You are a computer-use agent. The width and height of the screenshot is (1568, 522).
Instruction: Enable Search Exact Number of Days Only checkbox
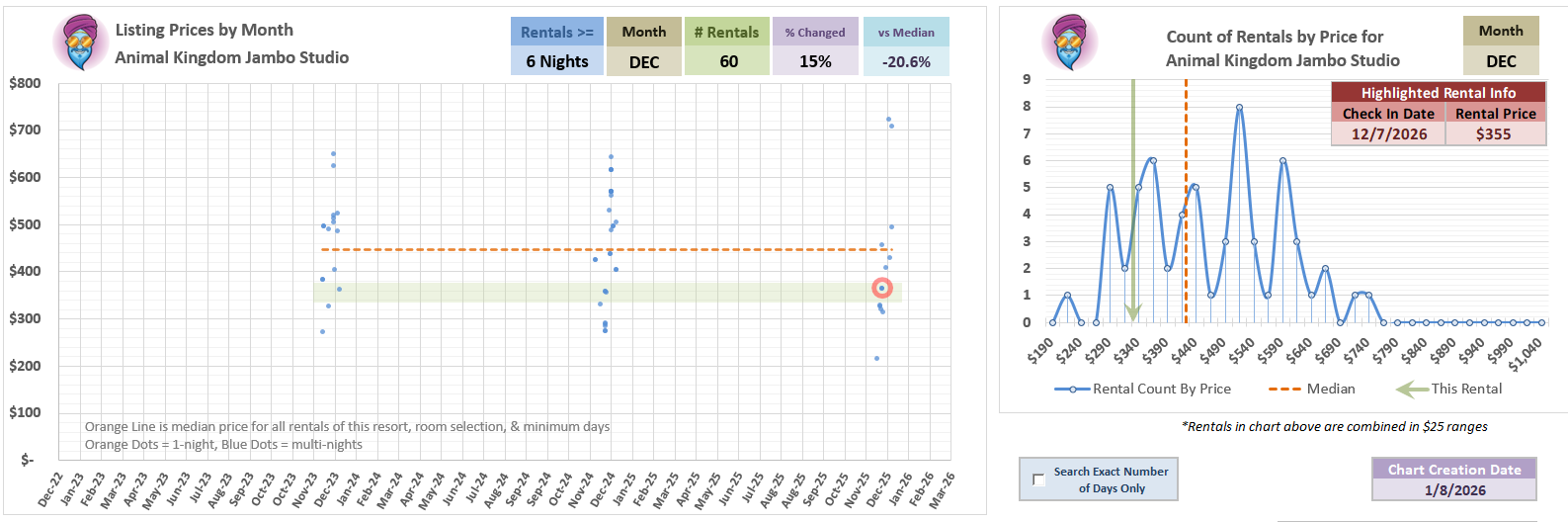tap(1038, 479)
